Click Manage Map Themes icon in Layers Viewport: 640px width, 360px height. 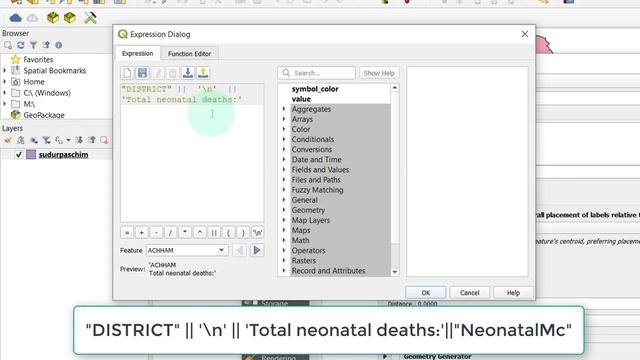tap(34, 140)
